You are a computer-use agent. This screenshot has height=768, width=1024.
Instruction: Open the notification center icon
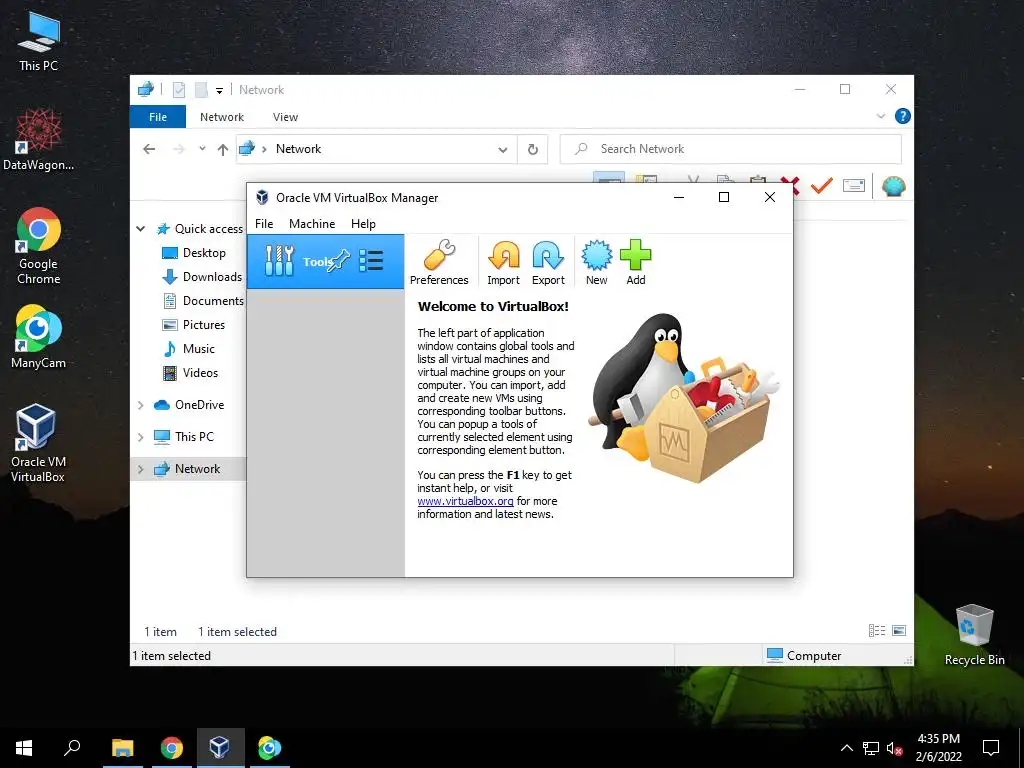click(x=991, y=748)
